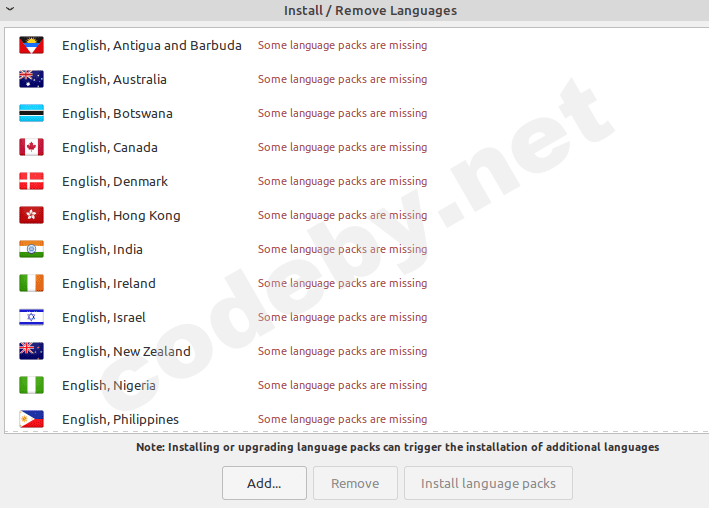Viewport: 709px width, 508px height.
Task: Click the Canada flag icon
Action: pyautogui.click(x=31, y=147)
